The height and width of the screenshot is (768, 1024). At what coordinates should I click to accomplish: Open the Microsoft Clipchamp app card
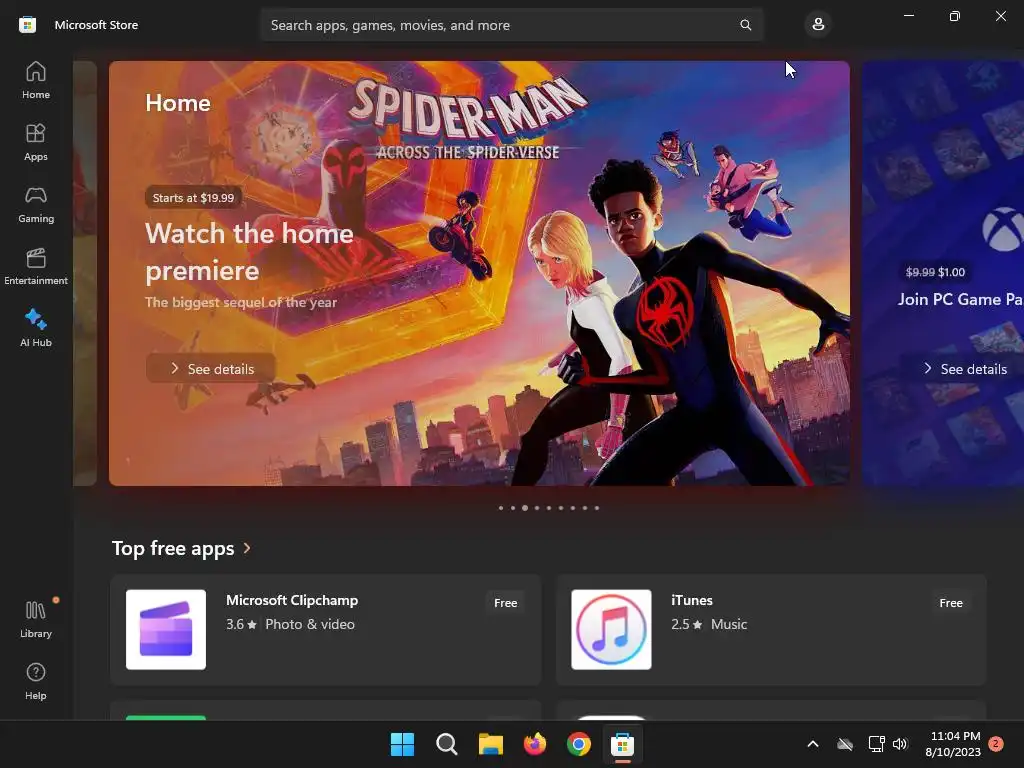(326, 630)
